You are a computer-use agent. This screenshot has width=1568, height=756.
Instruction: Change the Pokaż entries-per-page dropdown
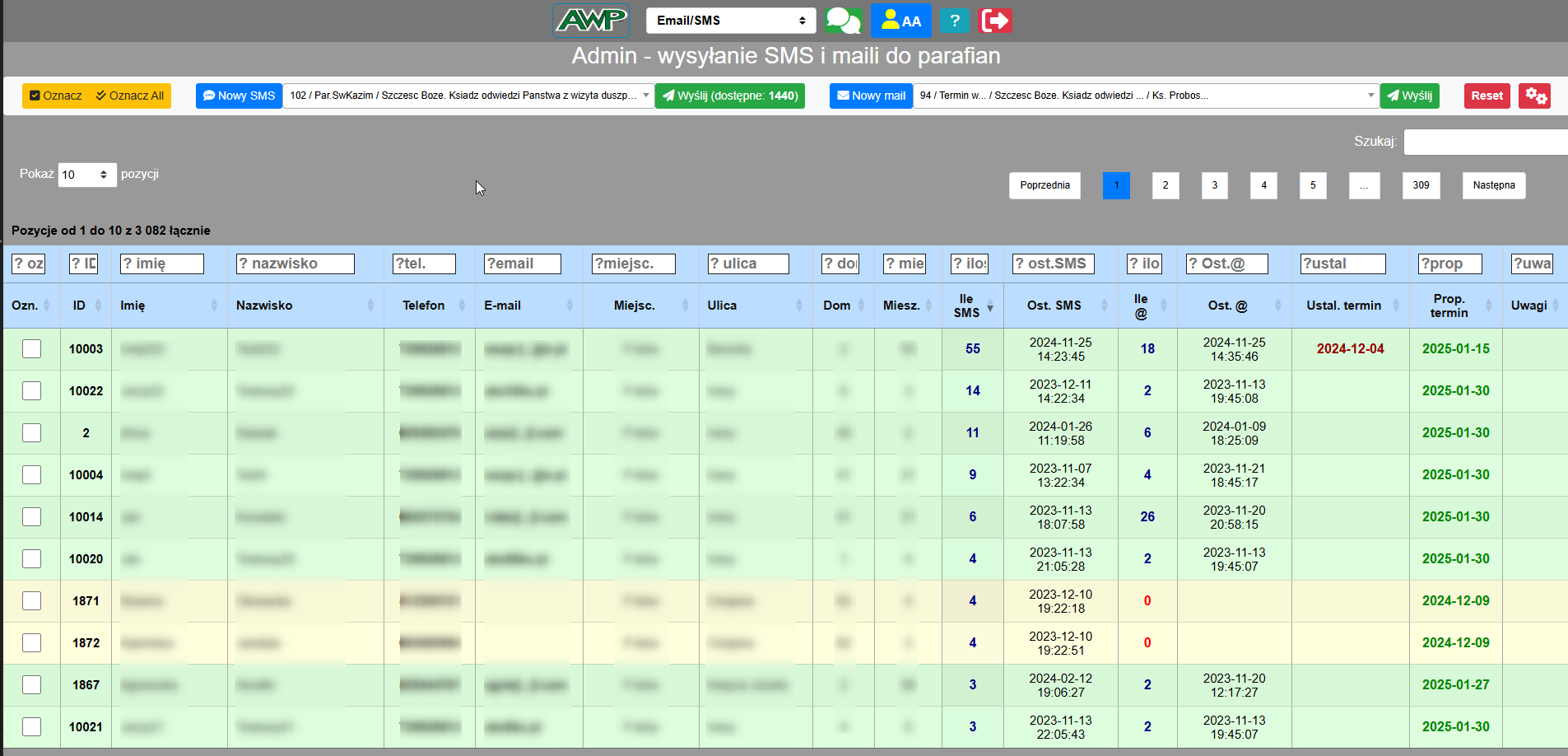click(86, 175)
